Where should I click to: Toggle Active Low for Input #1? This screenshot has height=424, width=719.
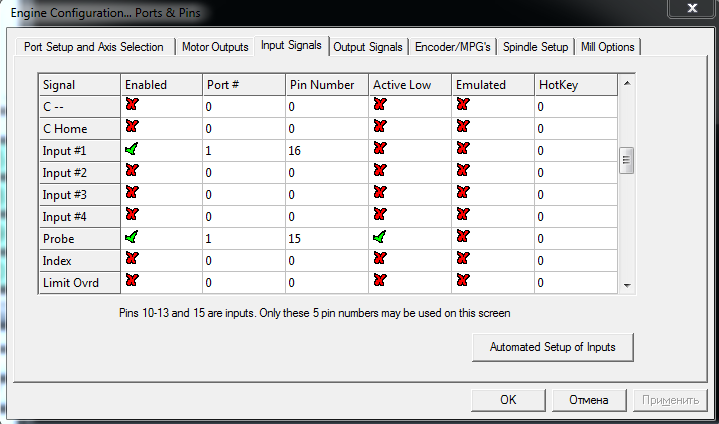coord(380,149)
